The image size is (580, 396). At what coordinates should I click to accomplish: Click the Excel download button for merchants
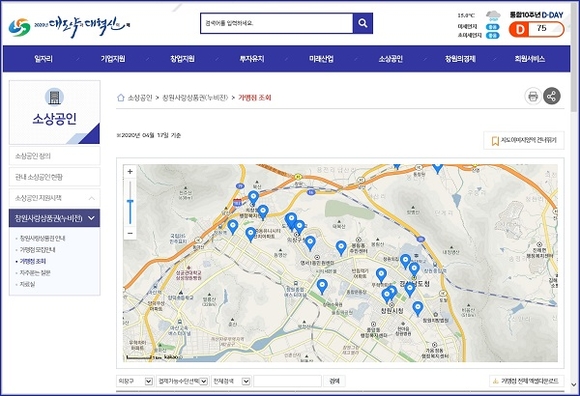tap(527, 381)
